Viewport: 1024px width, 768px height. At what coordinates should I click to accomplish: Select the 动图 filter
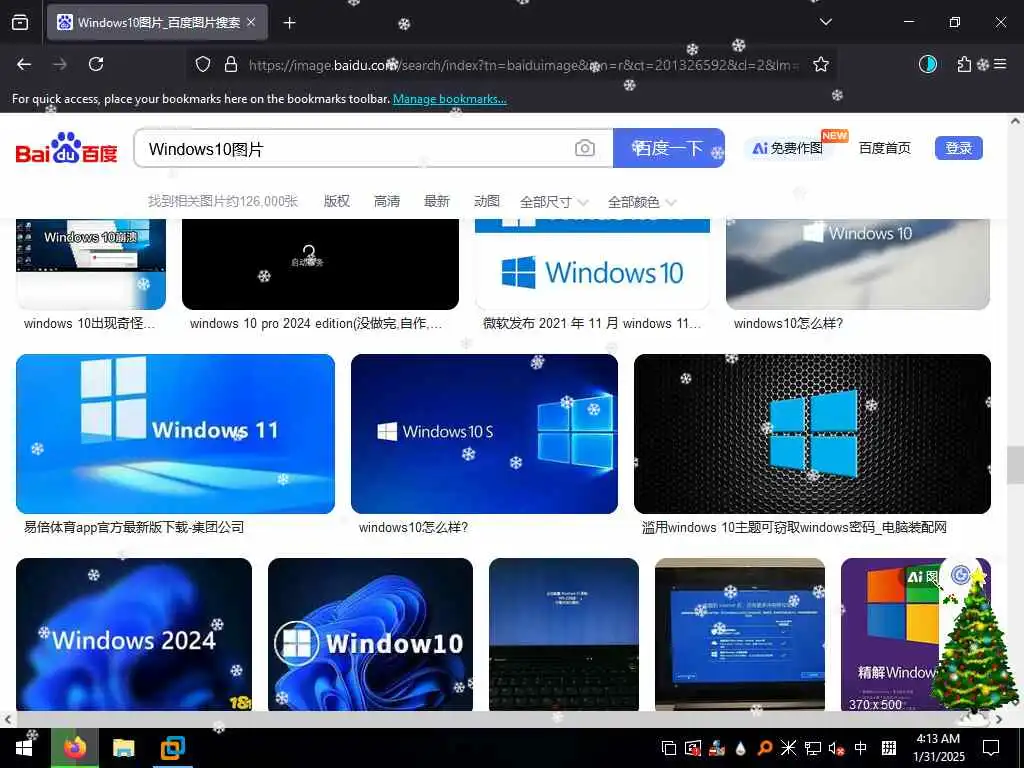pos(487,201)
